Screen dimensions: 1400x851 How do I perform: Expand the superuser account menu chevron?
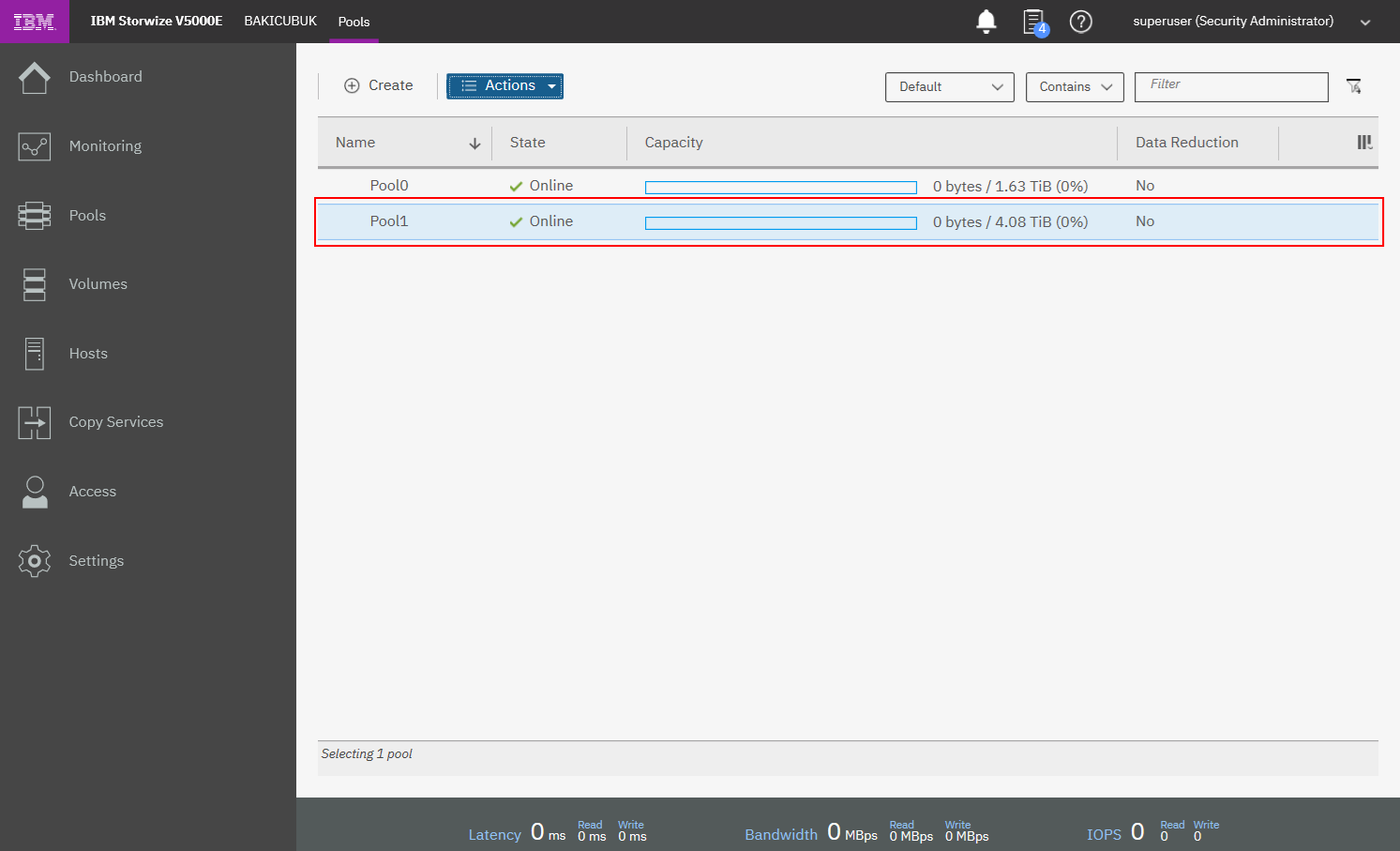[x=1365, y=23]
